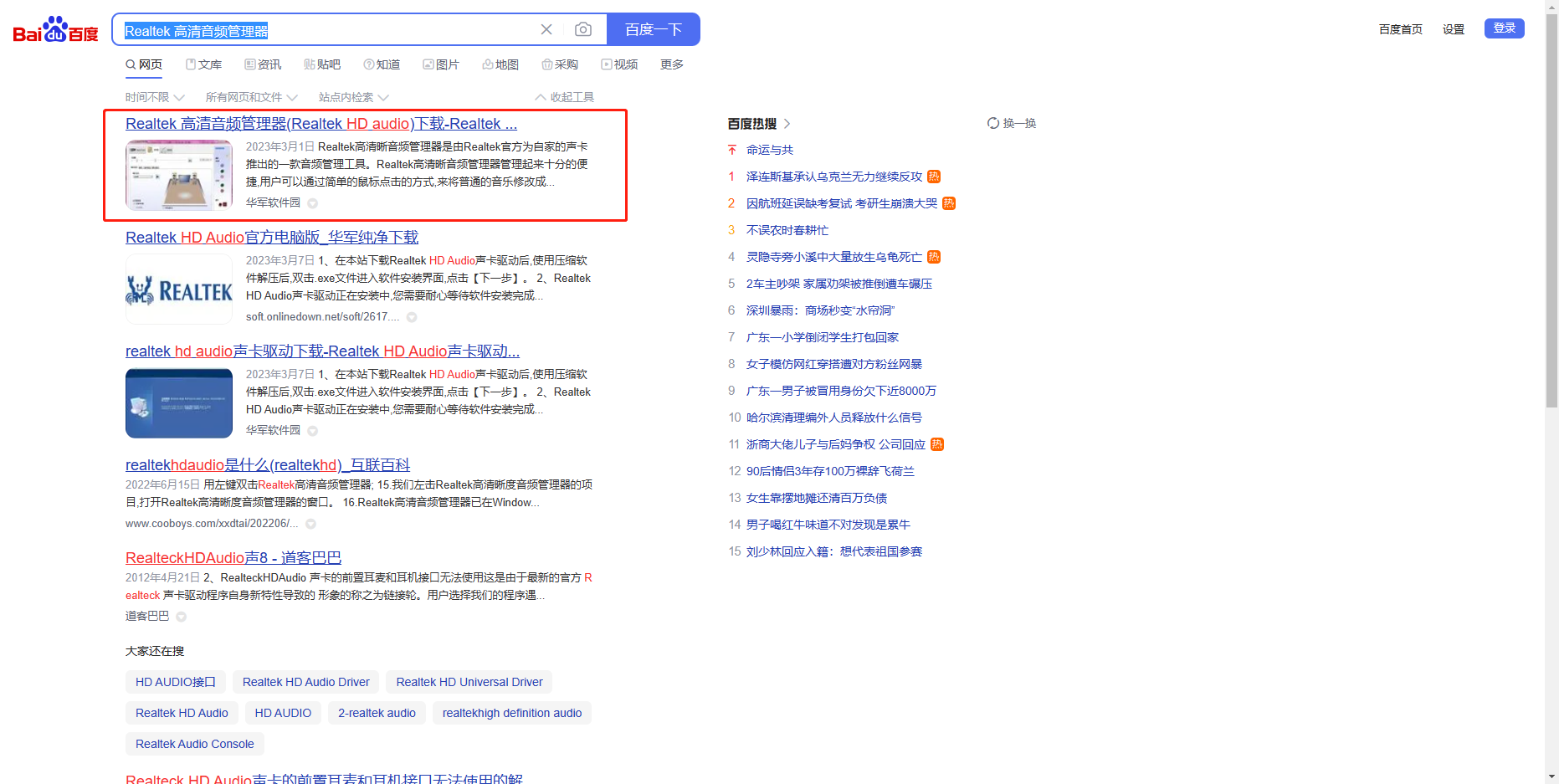This screenshot has height=784, width=1559.
Task: Open image search via the camera icon
Action: (583, 30)
